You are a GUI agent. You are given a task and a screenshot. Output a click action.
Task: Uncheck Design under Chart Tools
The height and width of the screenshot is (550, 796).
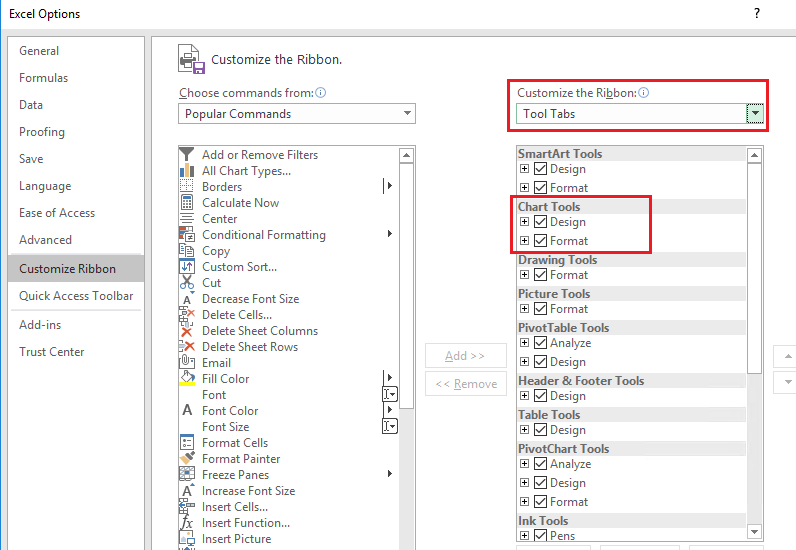[541, 221]
